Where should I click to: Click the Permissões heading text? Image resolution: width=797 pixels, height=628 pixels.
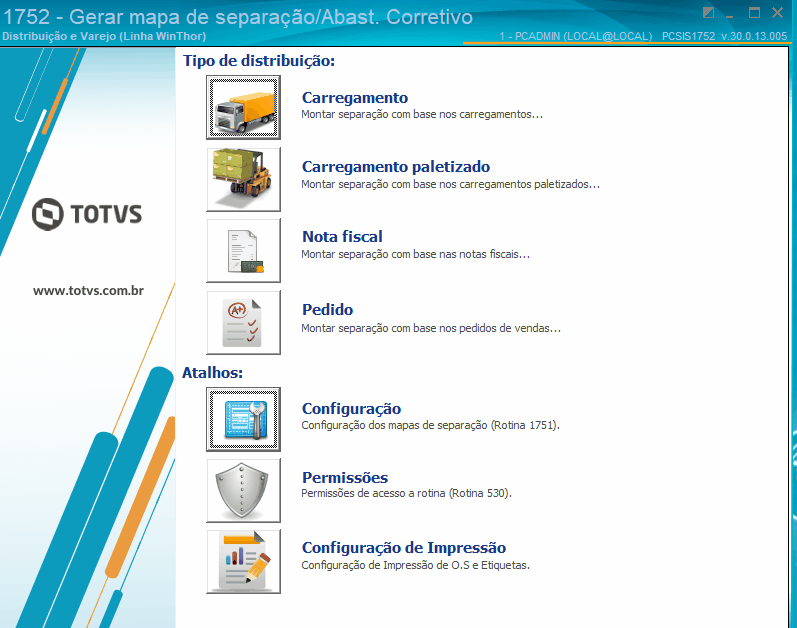click(x=345, y=478)
